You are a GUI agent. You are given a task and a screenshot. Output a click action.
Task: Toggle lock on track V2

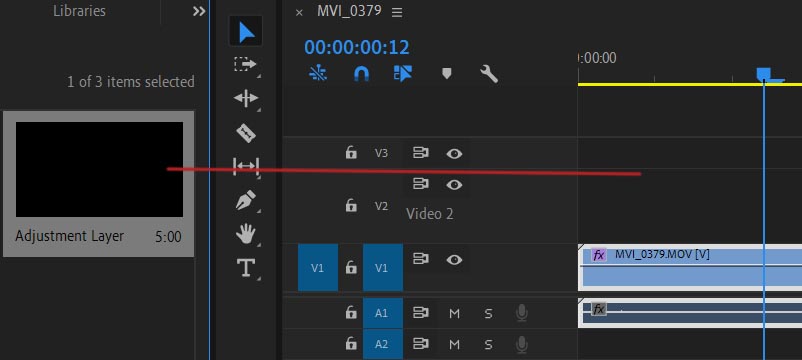[x=351, y=206]
